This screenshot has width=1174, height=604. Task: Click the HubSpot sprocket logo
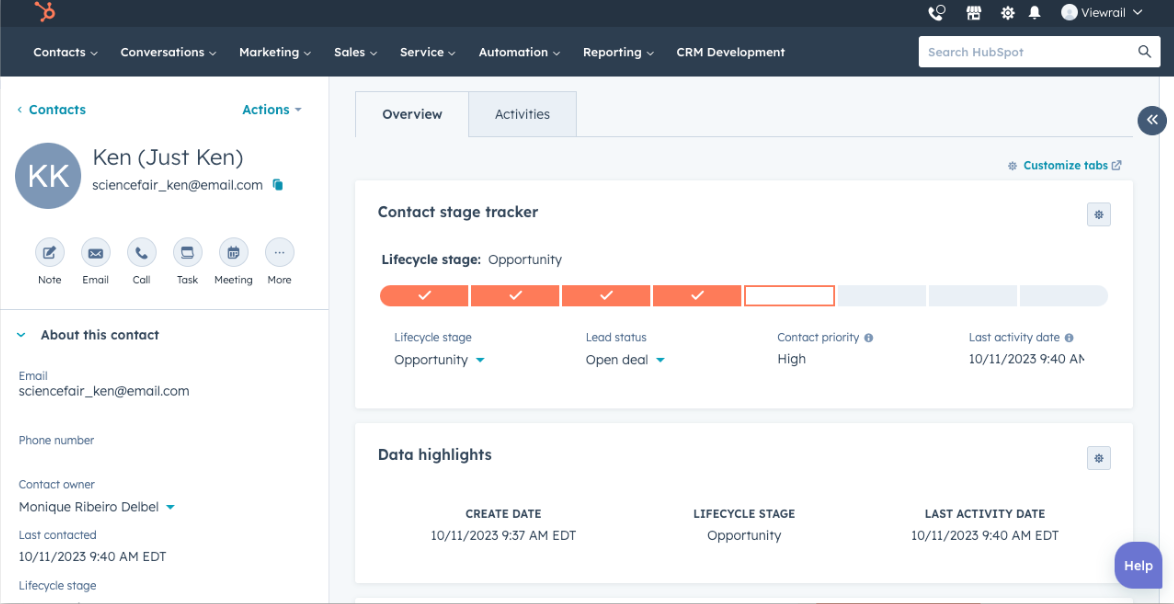click(45, 12)
